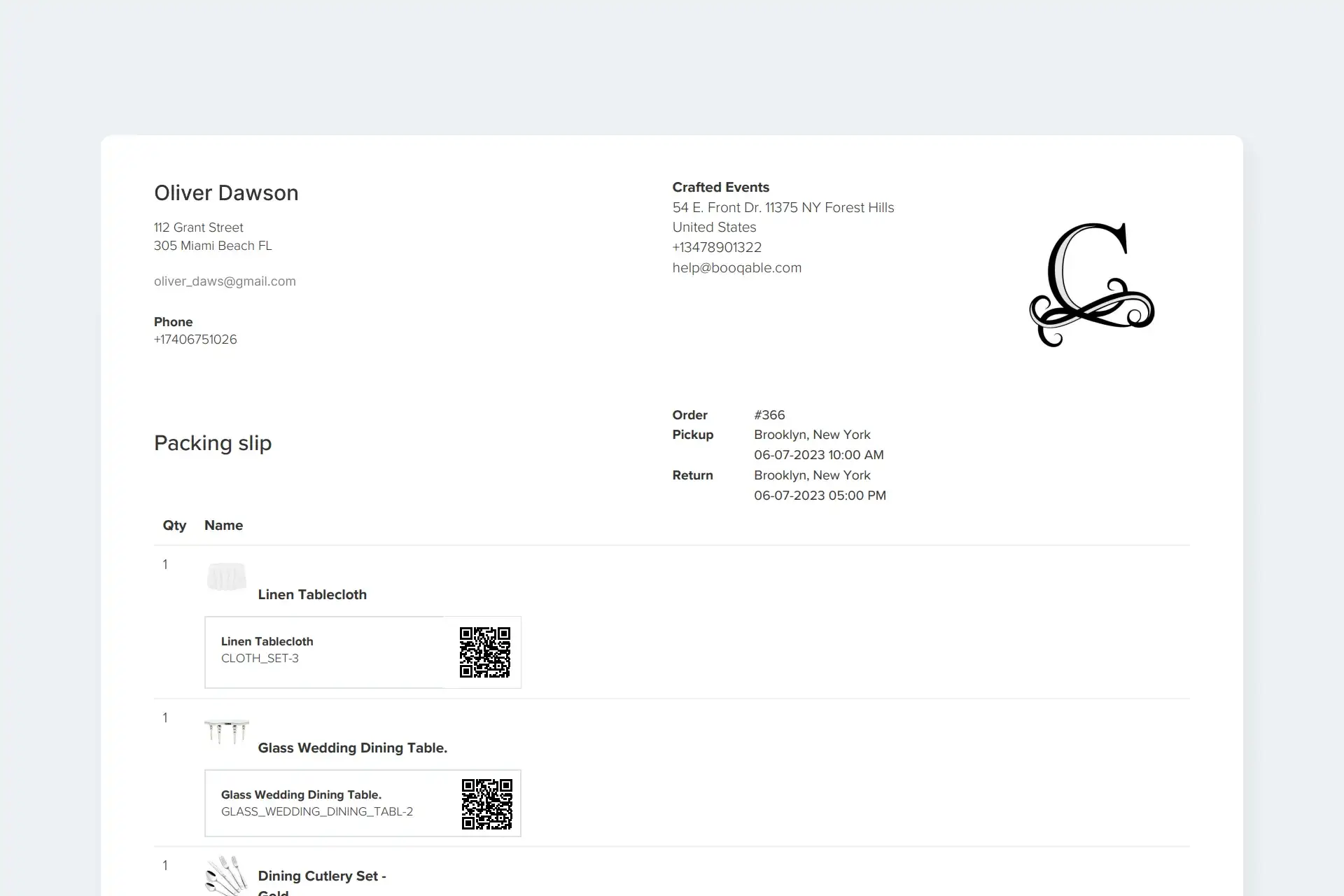Viewport: 1344px width, 896px height.
Task: Click the Oliver Dawson customer name
Action: click(226, 193)
